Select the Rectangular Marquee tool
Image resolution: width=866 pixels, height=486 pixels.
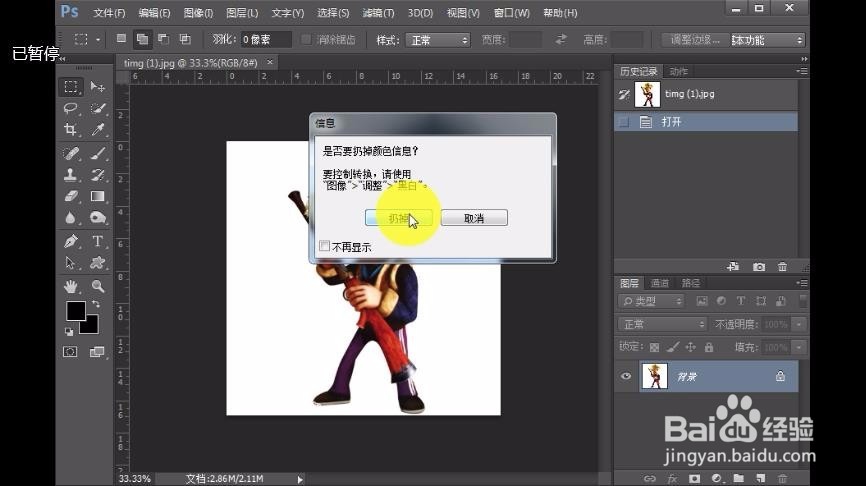click(71, 87)
